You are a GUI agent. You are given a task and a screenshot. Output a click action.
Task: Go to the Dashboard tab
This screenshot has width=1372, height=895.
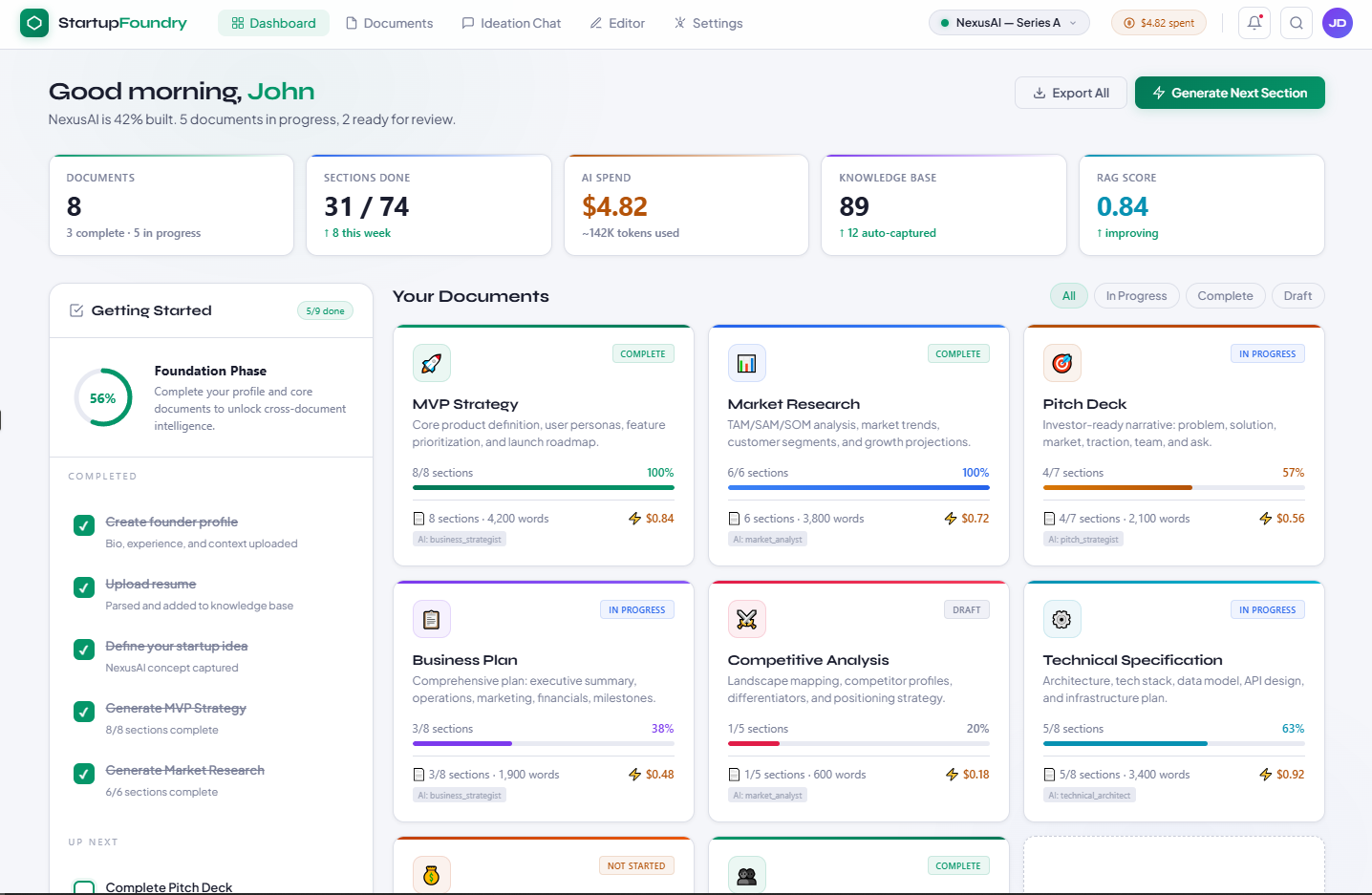pyautogui.click(x=273, y=23)
